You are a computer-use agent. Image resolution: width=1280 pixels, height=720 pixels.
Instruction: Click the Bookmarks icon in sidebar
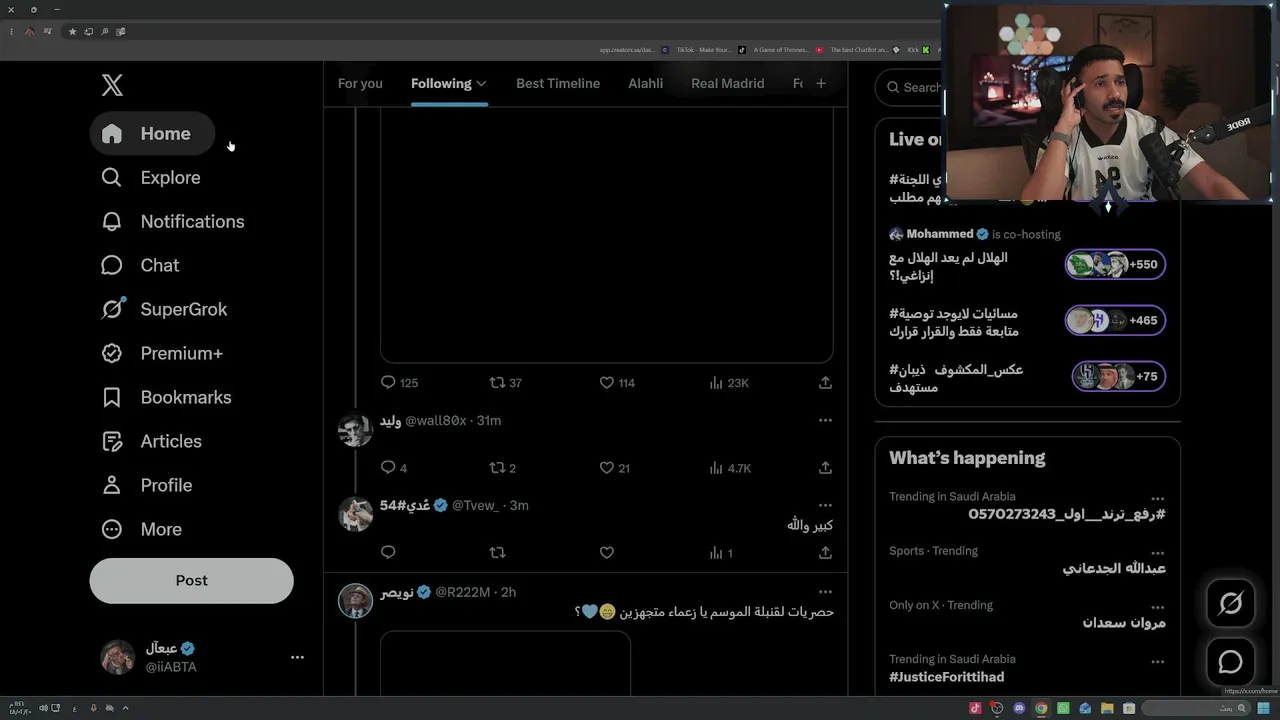pos(112,398)
